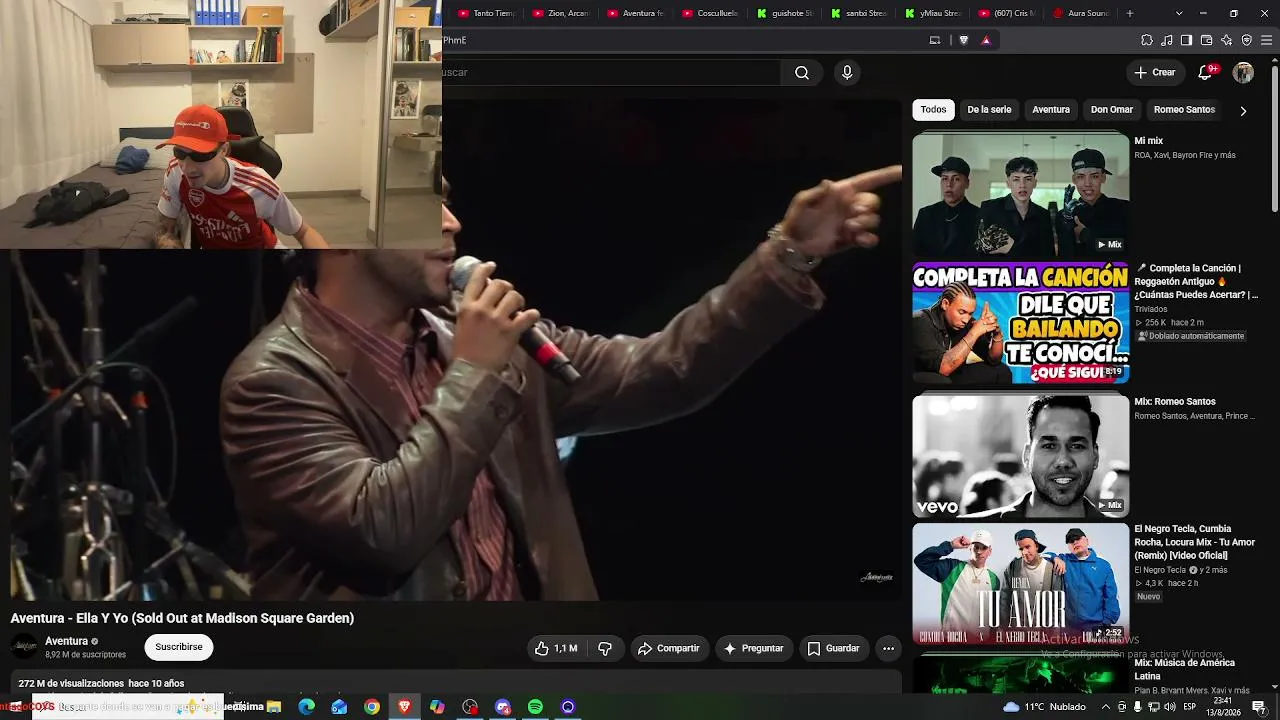Open a new browser tab with plus
This screenshot has height=720, width=1280.
pyautogui.click(x=1130, y=13)
